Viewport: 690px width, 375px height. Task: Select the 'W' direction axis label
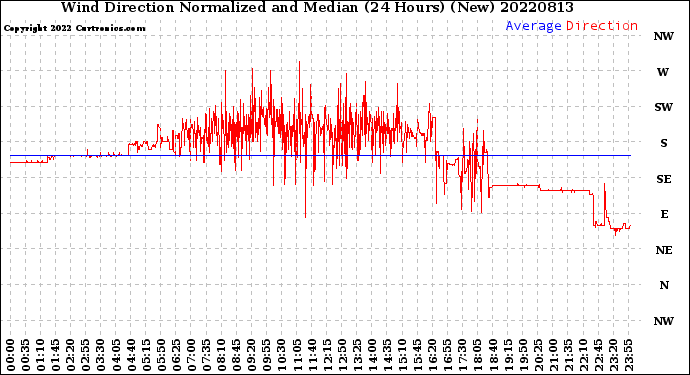(x=663, y=72)
